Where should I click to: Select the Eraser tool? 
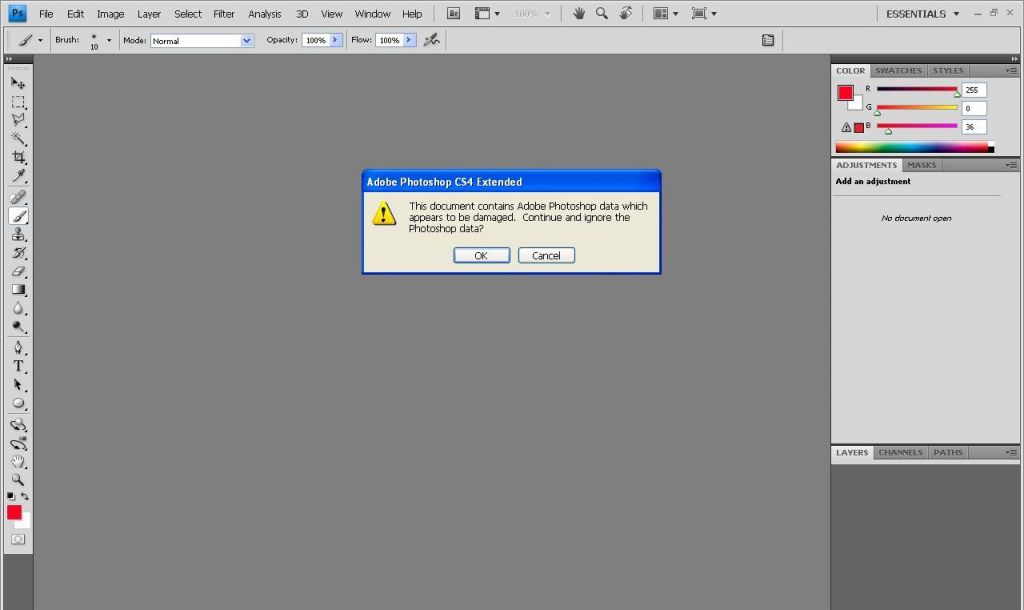click(x=18, y=271)
